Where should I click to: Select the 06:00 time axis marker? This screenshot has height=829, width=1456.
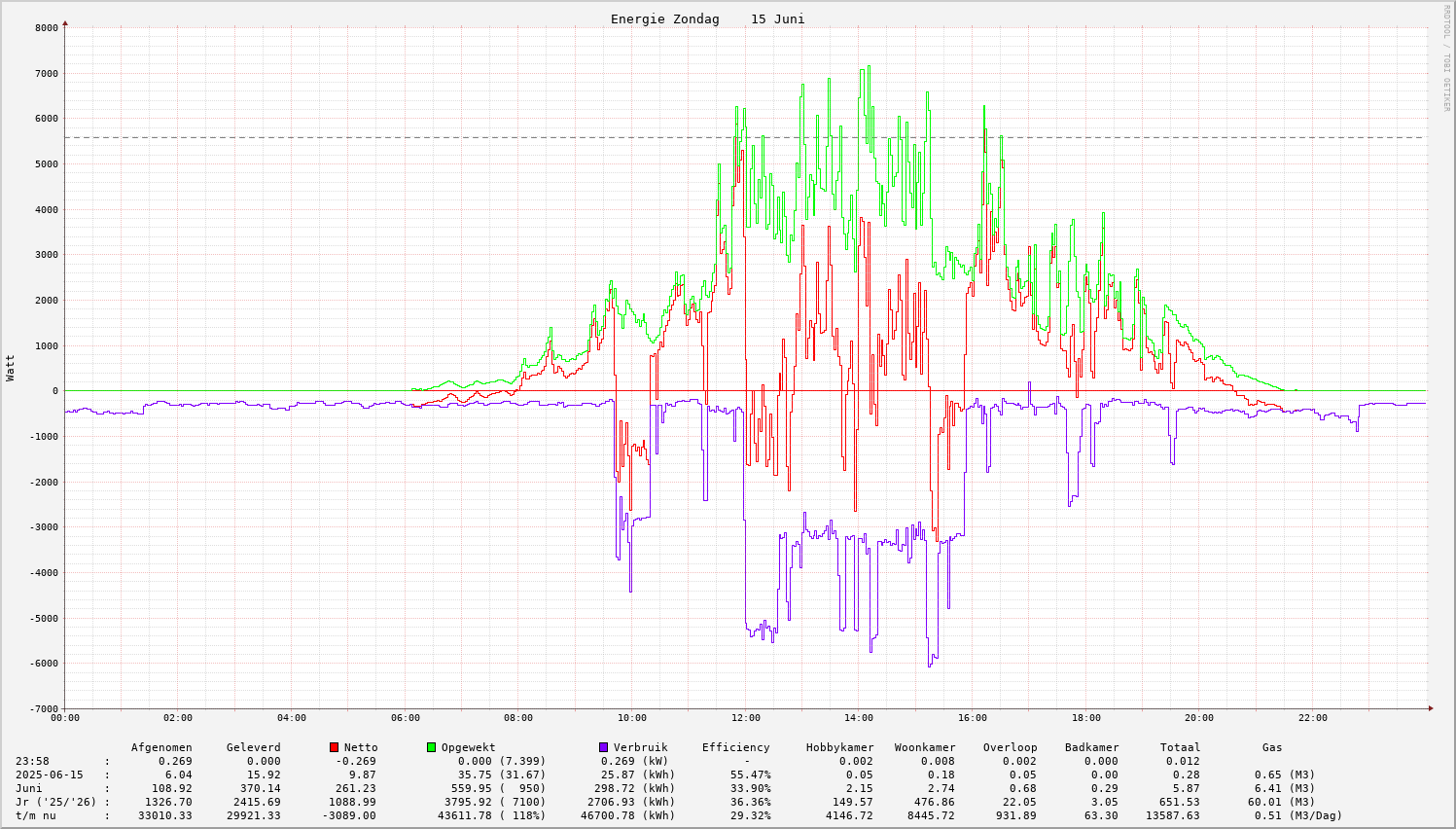tap(406, 718)
